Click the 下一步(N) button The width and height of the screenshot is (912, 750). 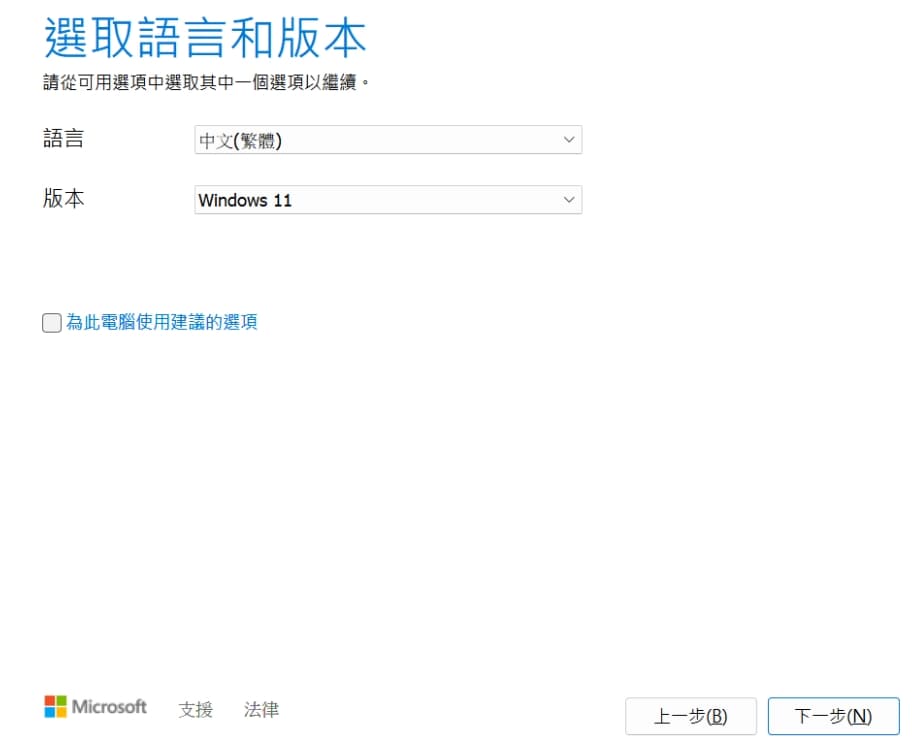click(833, 716)
